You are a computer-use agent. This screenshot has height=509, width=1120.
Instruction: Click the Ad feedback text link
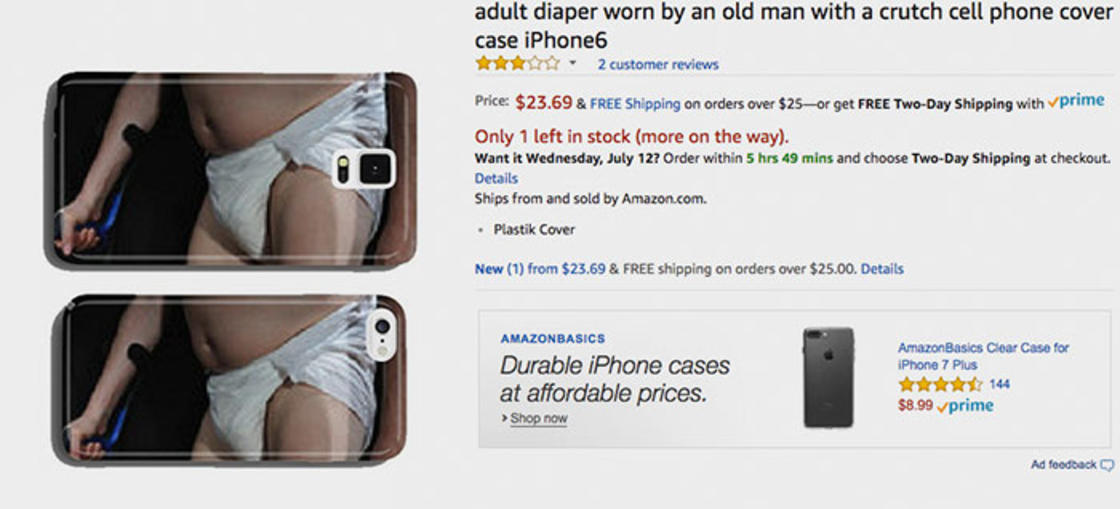tap(1063, 465)
